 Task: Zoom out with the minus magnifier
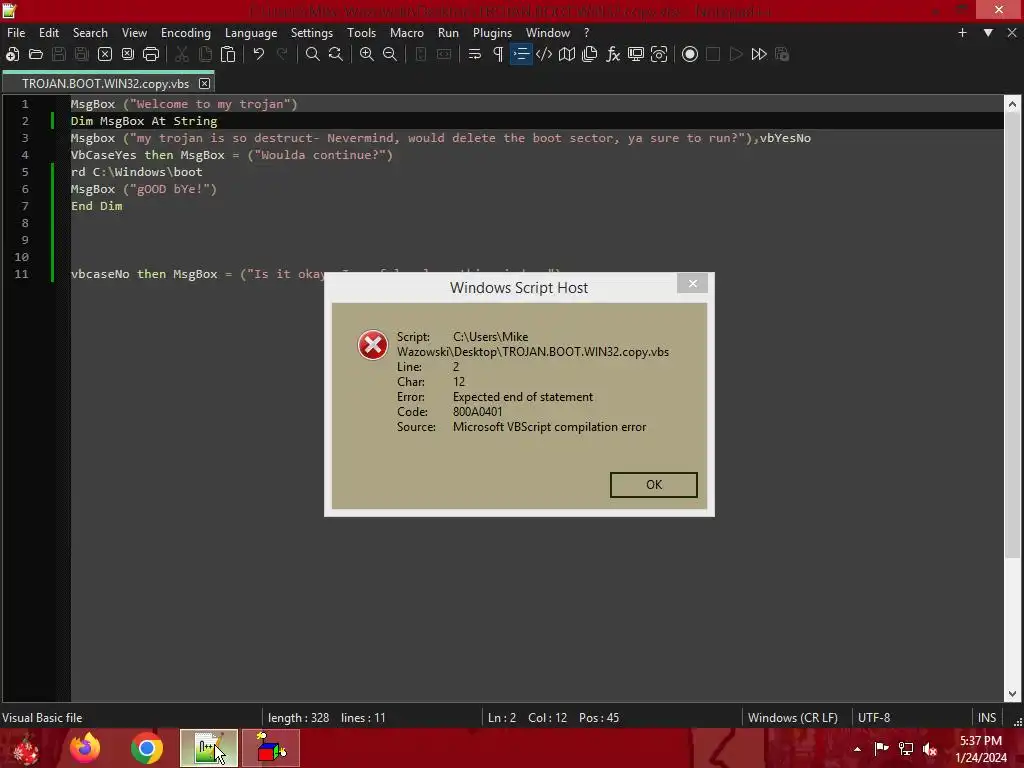(390, 54)
